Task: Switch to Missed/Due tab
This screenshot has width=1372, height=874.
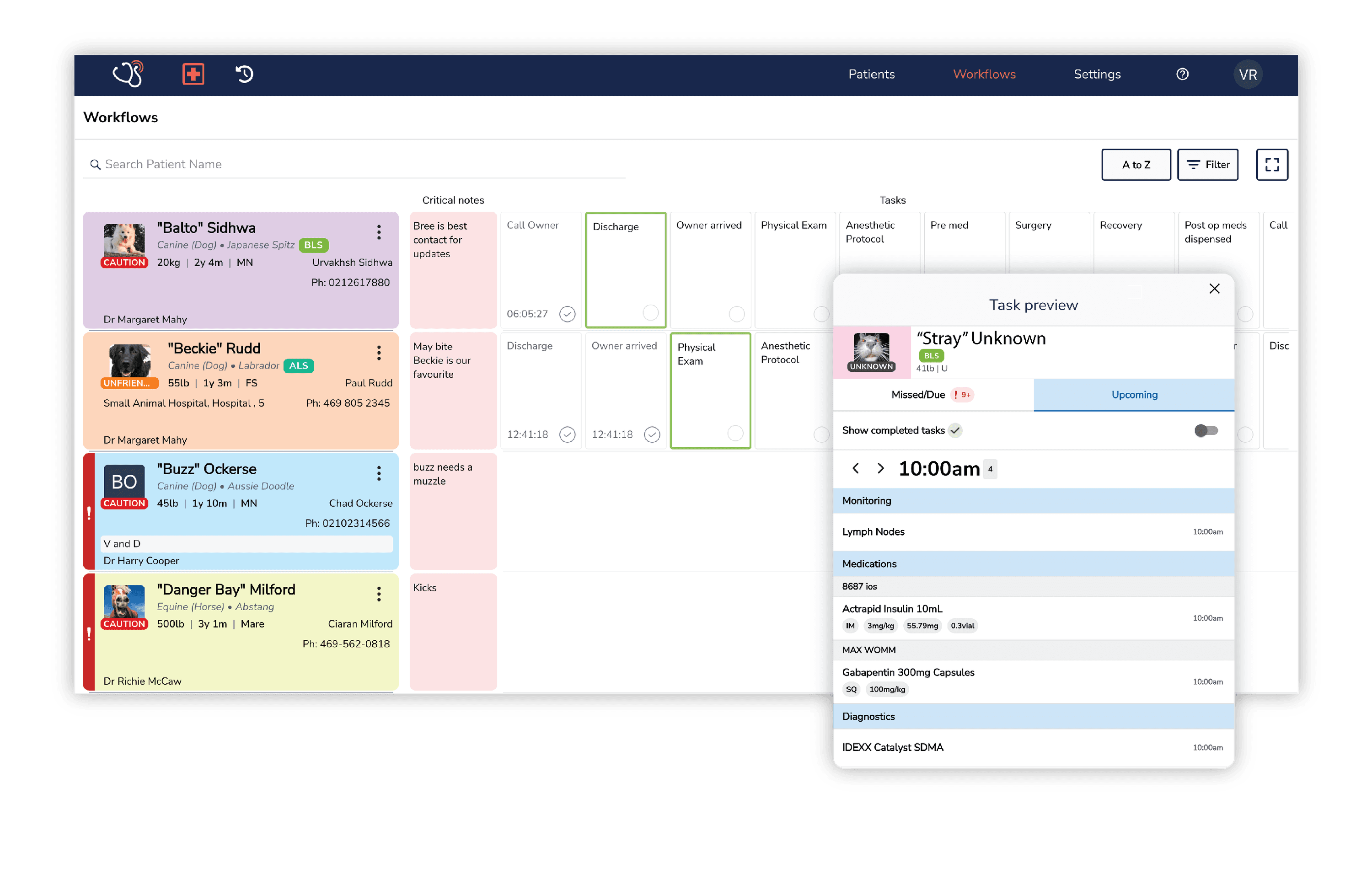Action: 933,395
